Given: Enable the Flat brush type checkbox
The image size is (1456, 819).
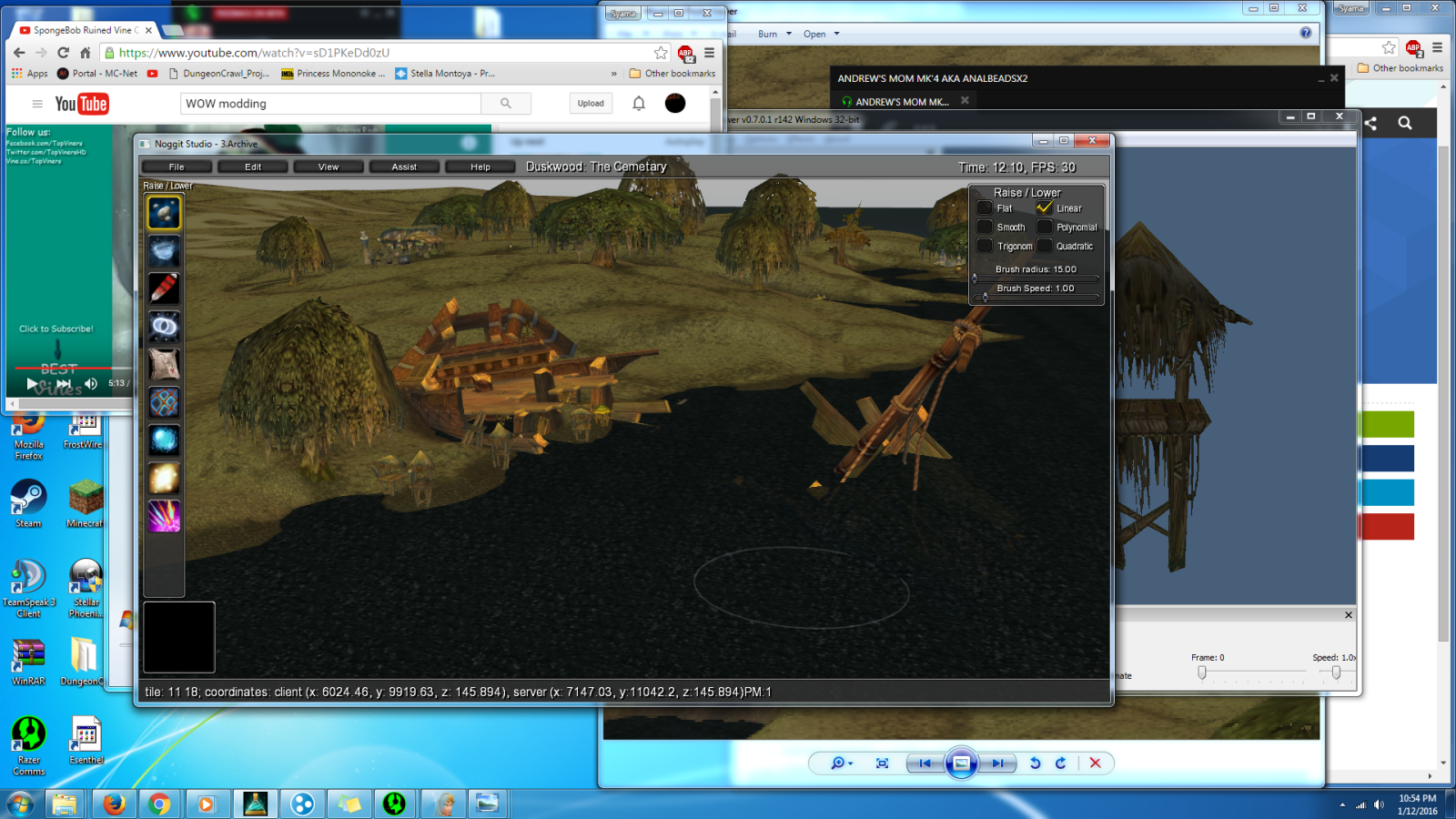Looking at the screenshot, I should click(x=985, y=207).
